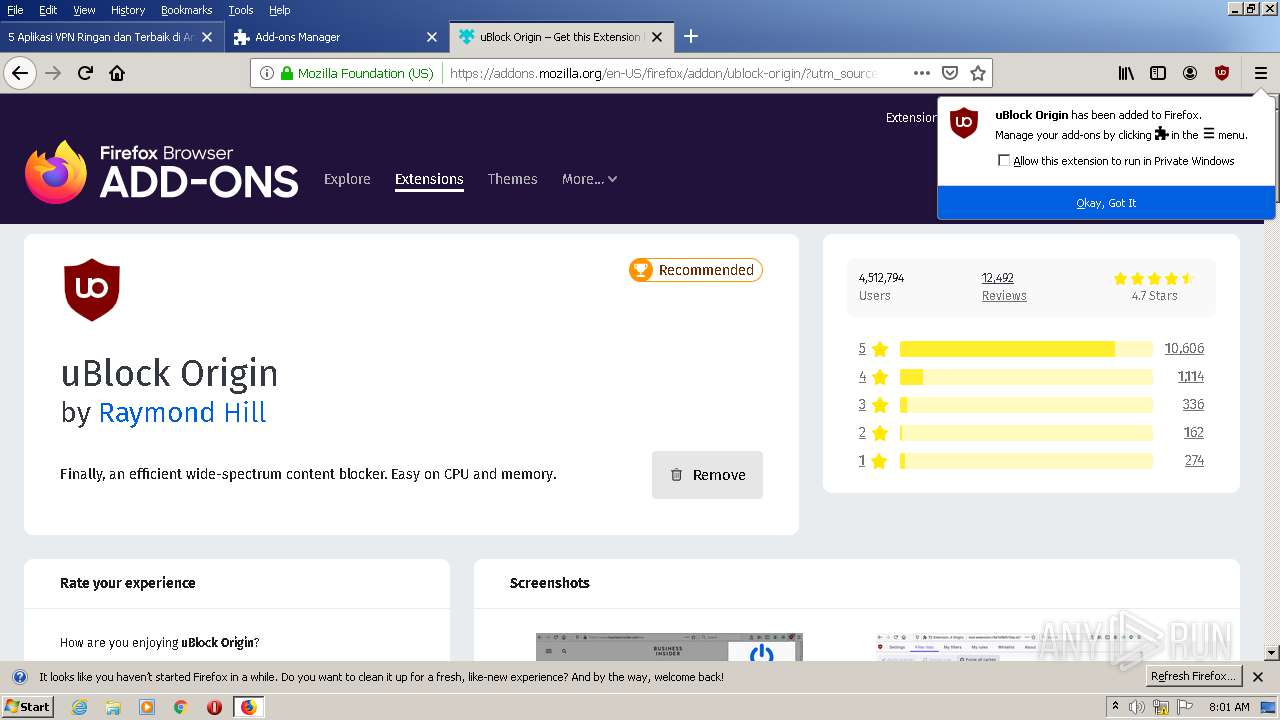This screenshot has height=720, width=1280.
Task: Open Firefox Account toolbar icon
Action: tap(1190, 73)
